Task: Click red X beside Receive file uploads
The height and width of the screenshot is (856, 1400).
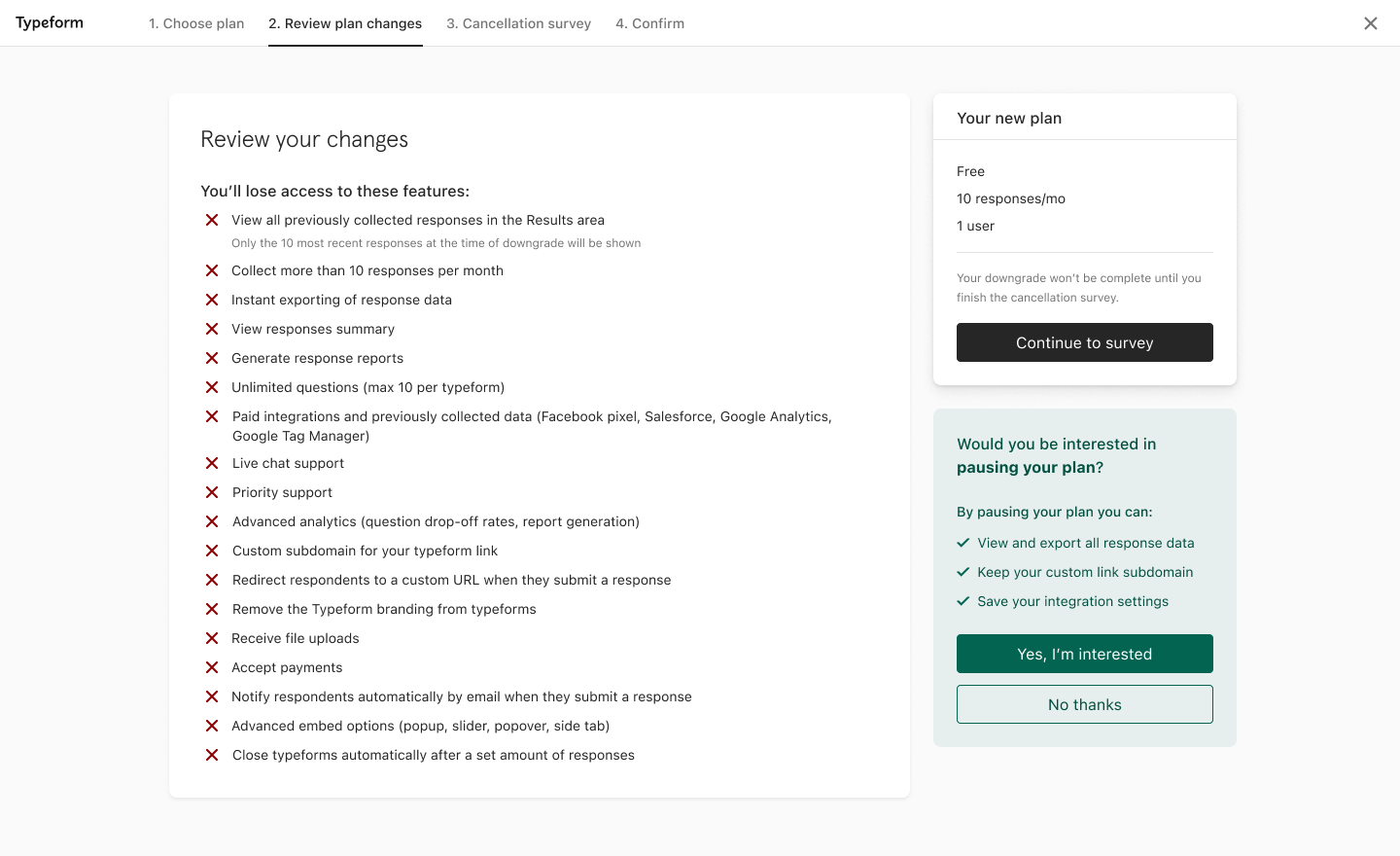Action: tap(212, 638)
